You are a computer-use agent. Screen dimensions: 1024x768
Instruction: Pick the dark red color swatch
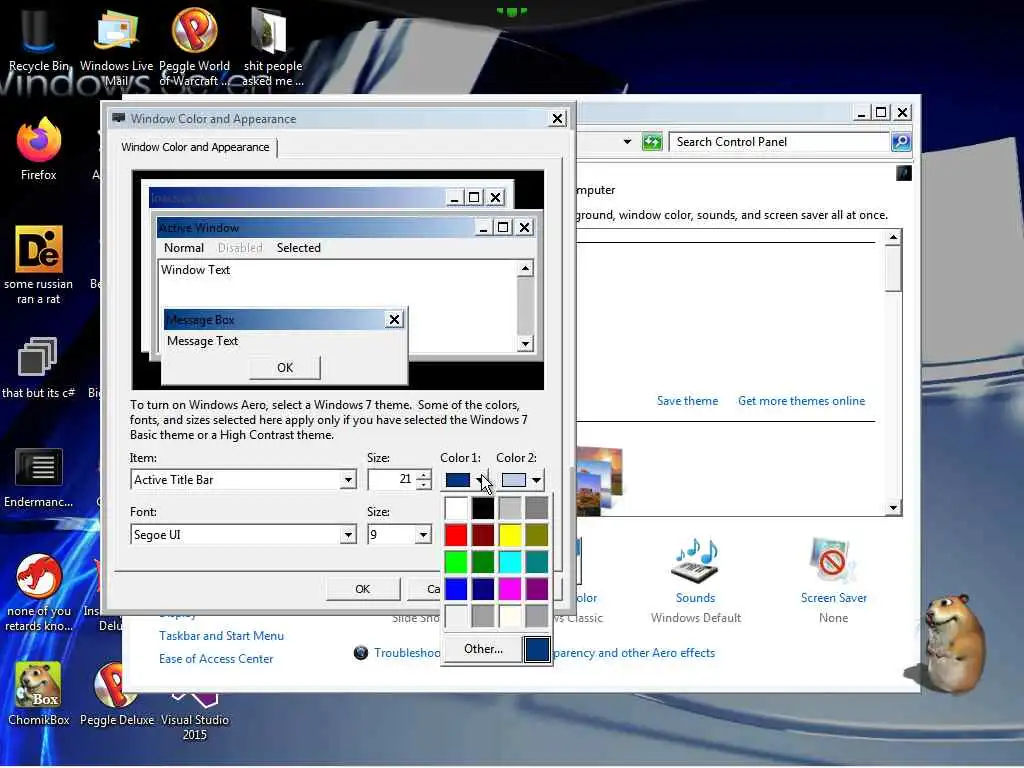click(x=483, y=536)
